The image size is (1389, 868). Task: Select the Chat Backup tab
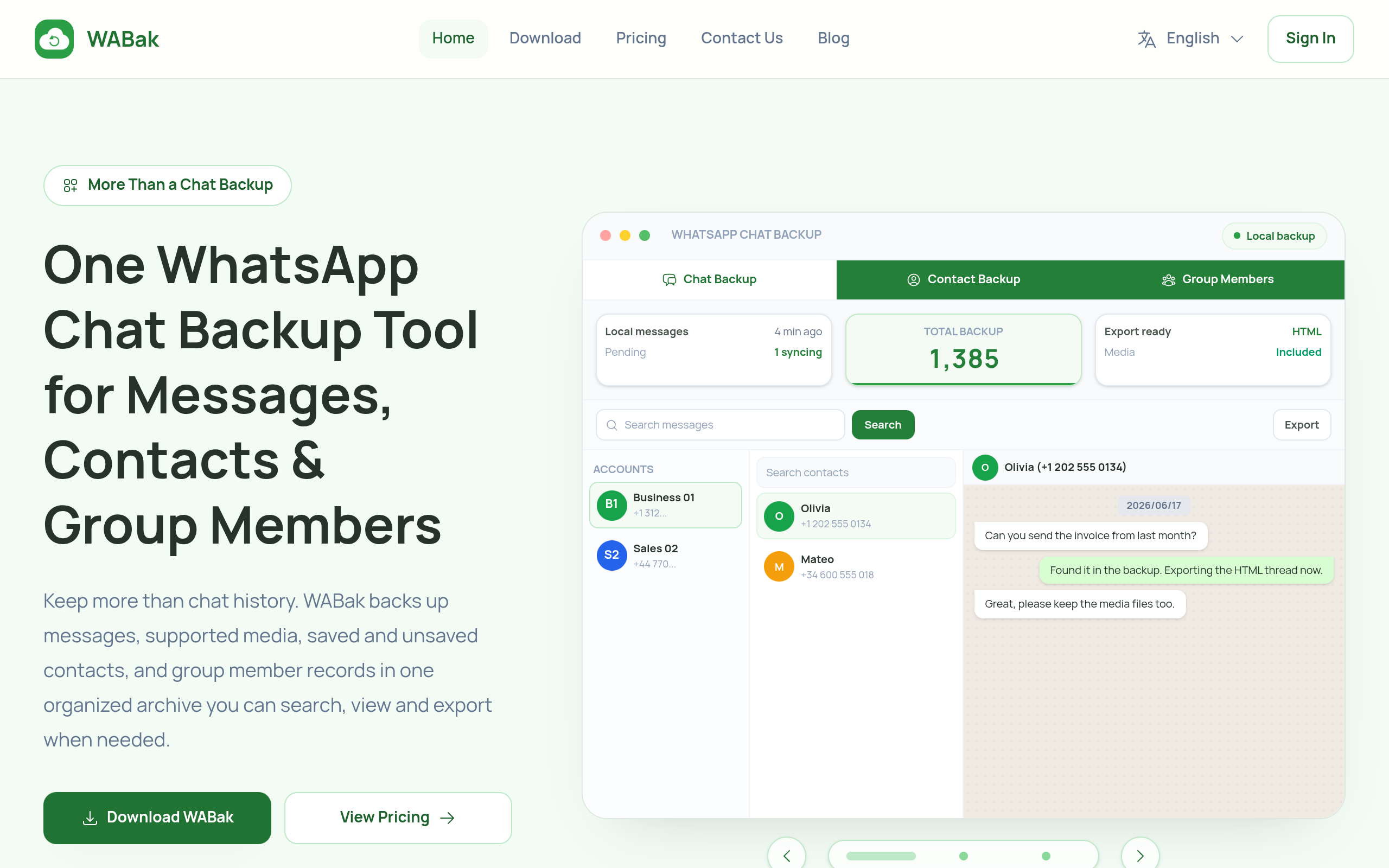[710, 279]
